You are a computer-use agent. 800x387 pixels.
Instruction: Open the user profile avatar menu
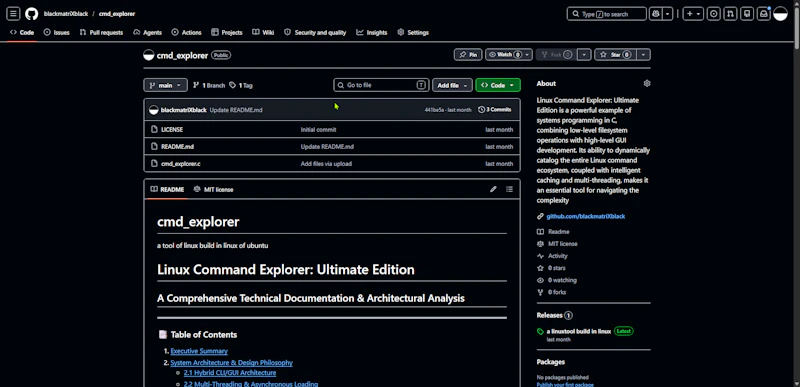click(x=781, y=14)
